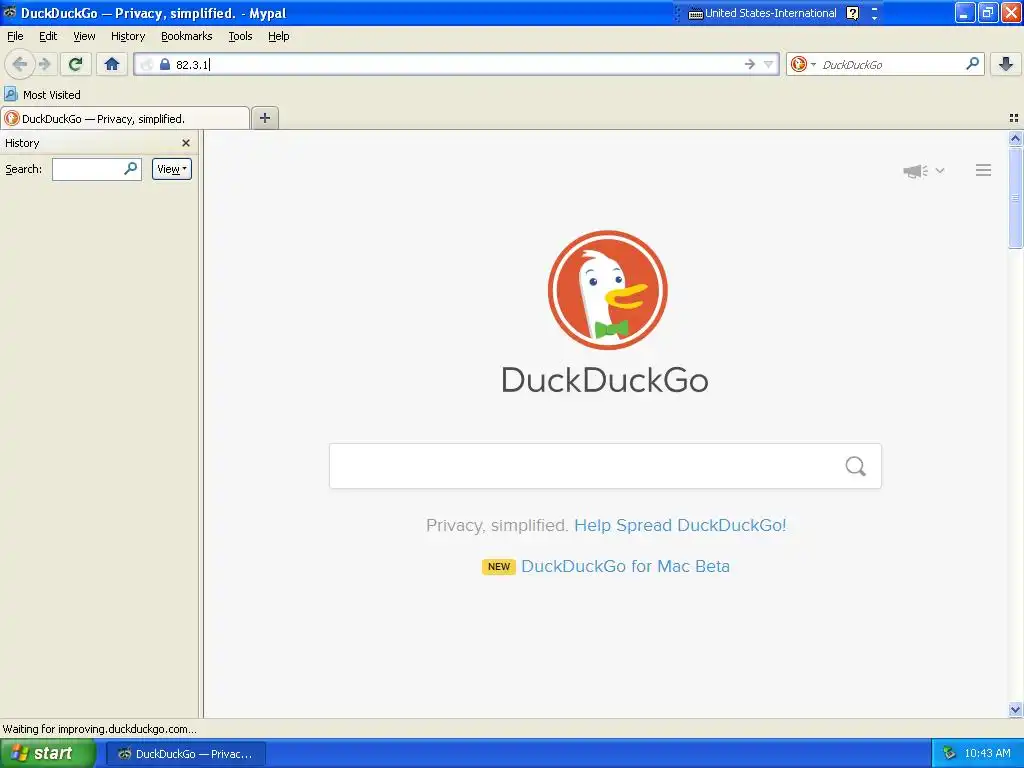
Task: Close the History sidebar
Action: (186, 143)
